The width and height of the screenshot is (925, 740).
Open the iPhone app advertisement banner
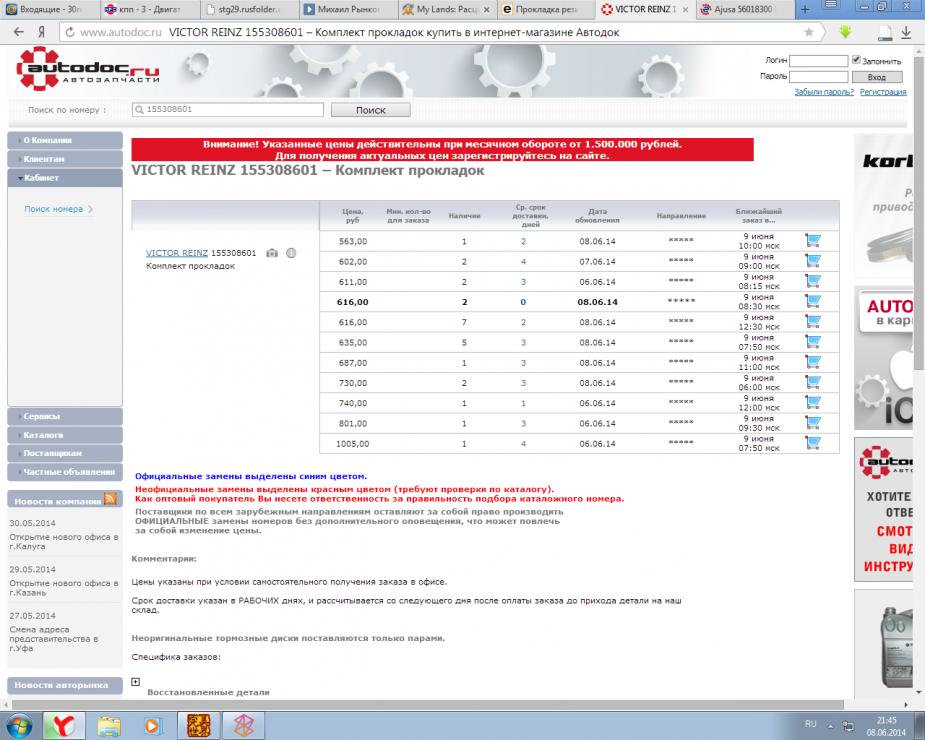[883, 358]
